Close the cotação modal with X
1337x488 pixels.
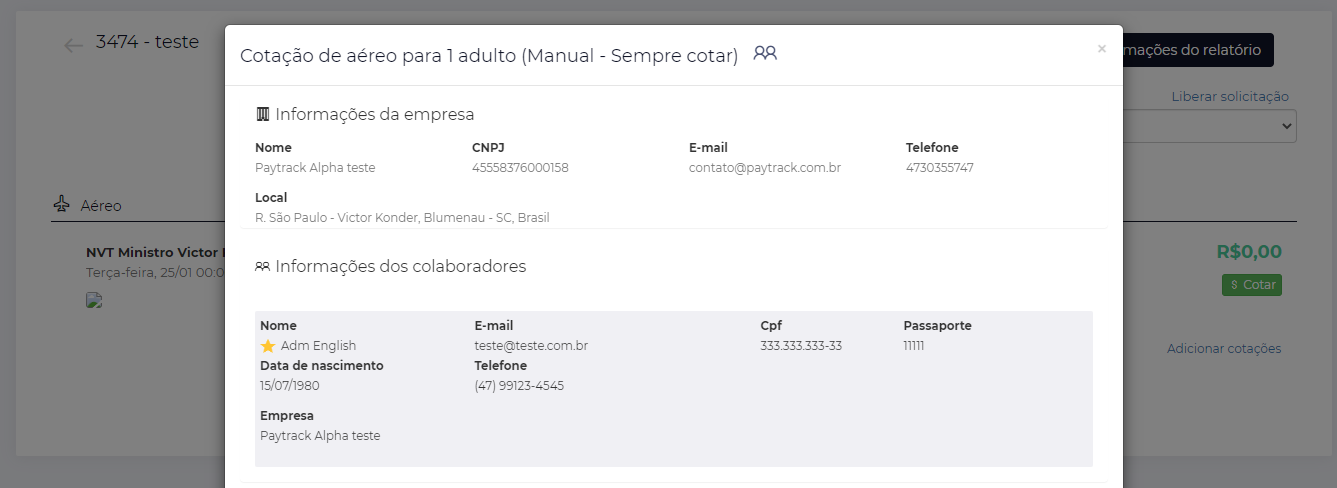1102,48
